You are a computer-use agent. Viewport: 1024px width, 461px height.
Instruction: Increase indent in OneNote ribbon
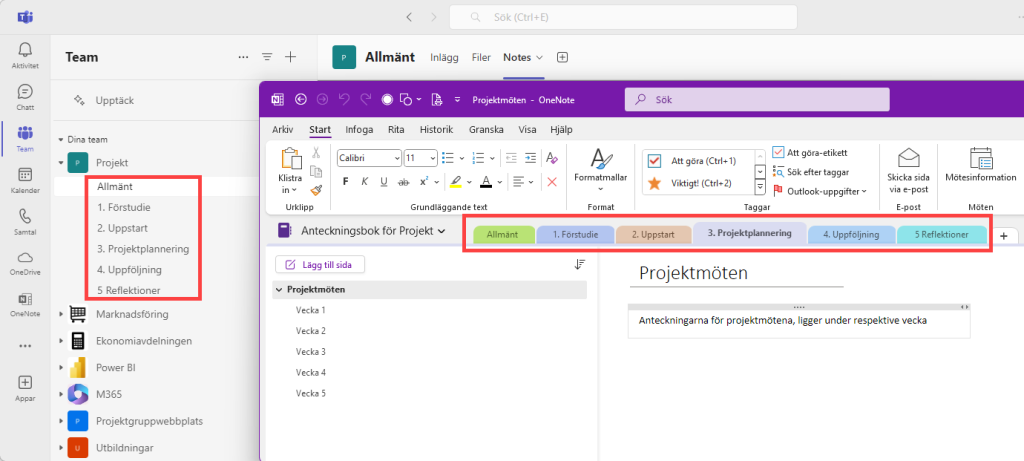point(530,157)
